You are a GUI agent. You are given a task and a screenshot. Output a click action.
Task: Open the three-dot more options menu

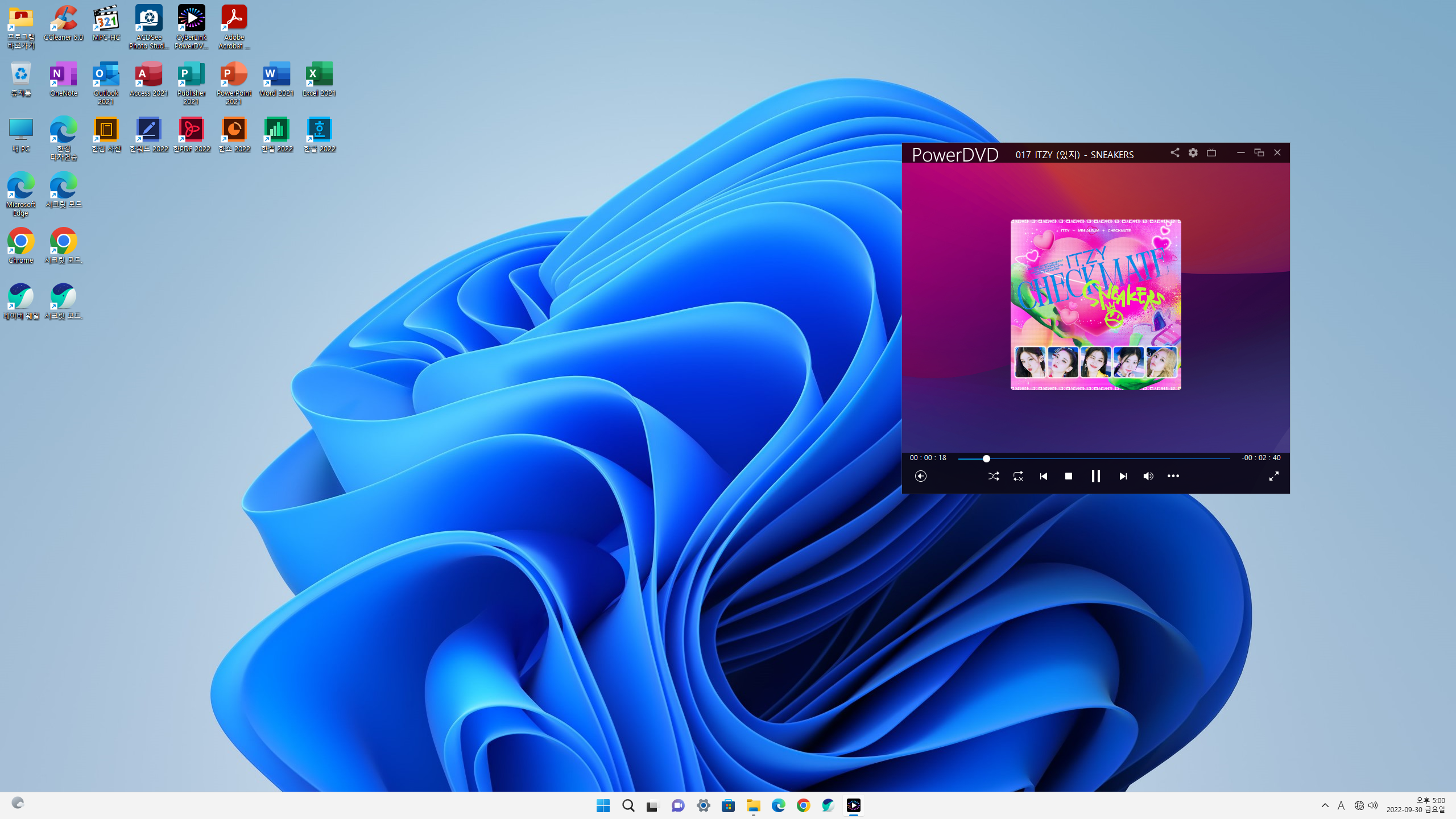1173,476
